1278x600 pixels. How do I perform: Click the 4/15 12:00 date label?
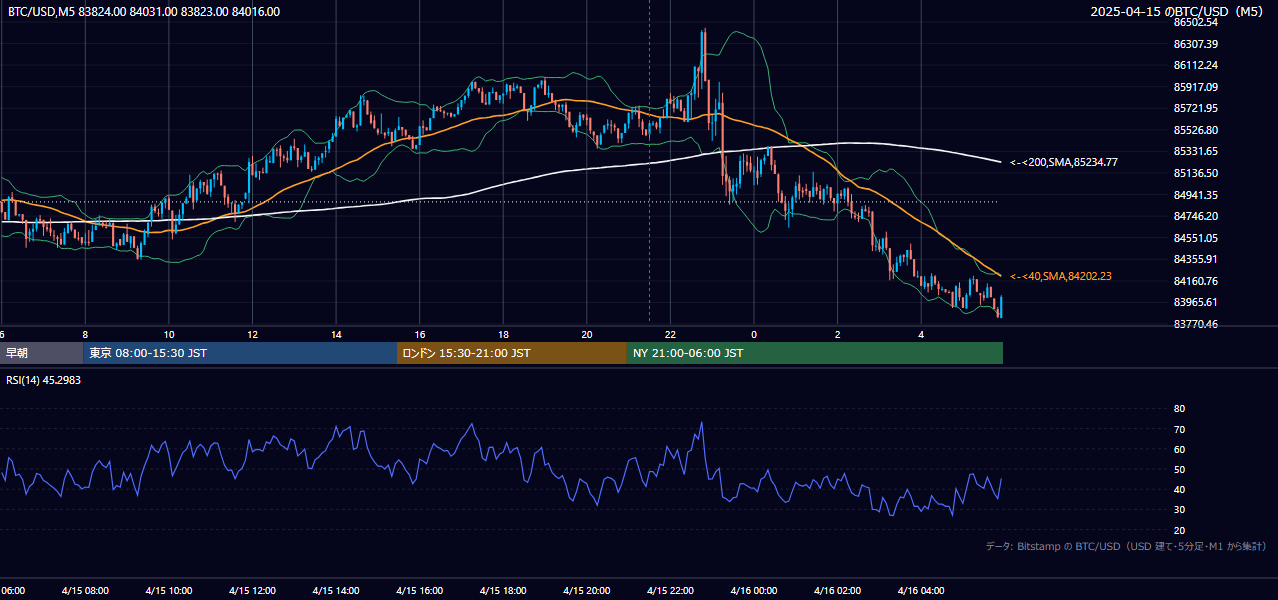pos(252,590)
